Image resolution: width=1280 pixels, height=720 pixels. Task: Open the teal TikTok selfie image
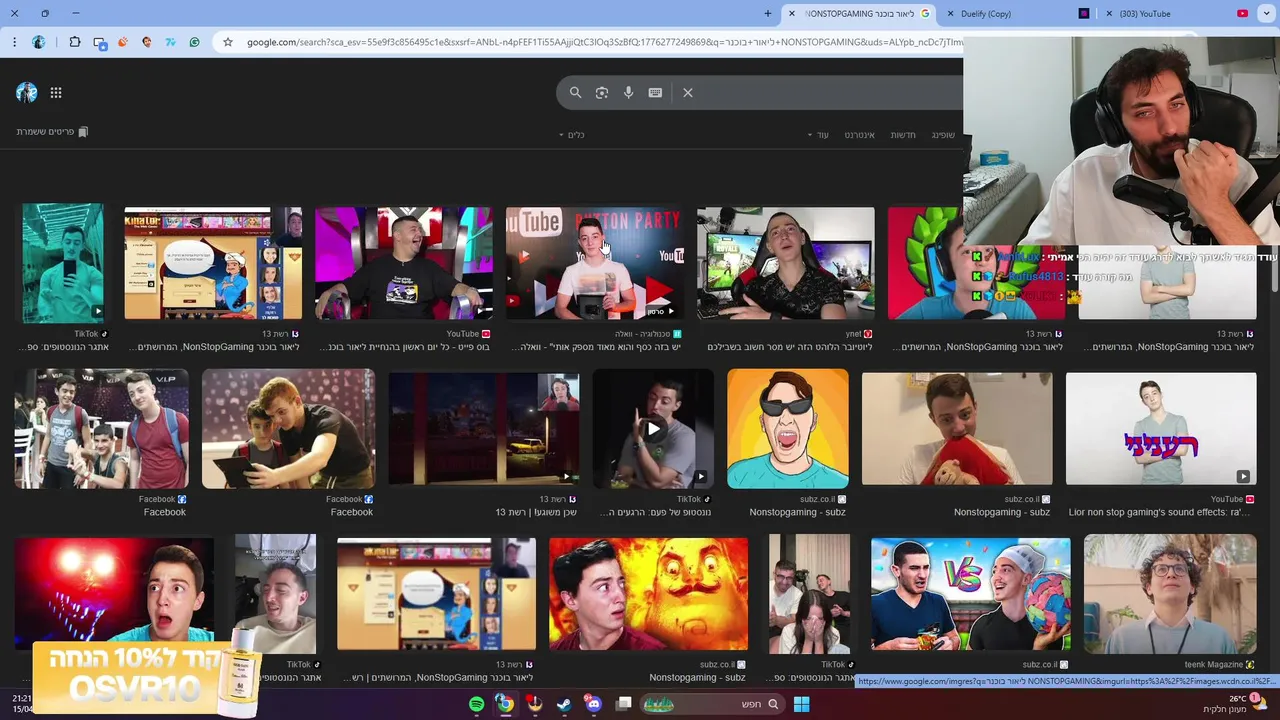63,264
